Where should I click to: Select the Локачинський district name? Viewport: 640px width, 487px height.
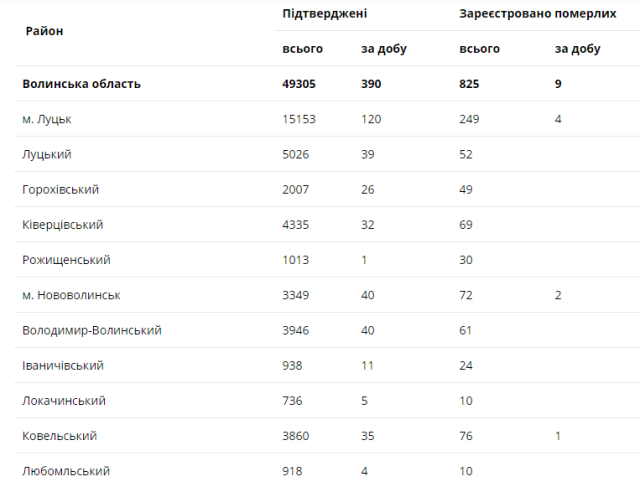click(63, 401)
